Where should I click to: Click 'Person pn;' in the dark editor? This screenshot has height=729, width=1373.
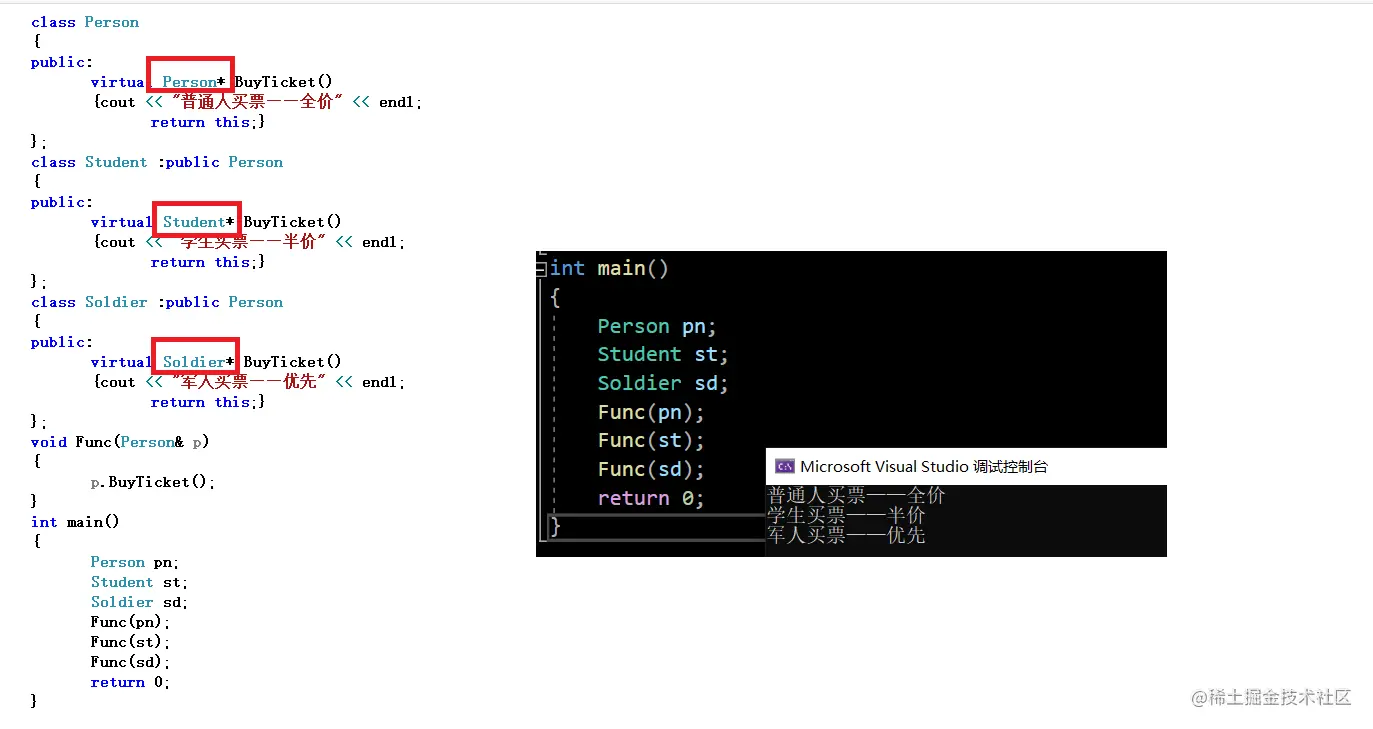coord(657,326)
